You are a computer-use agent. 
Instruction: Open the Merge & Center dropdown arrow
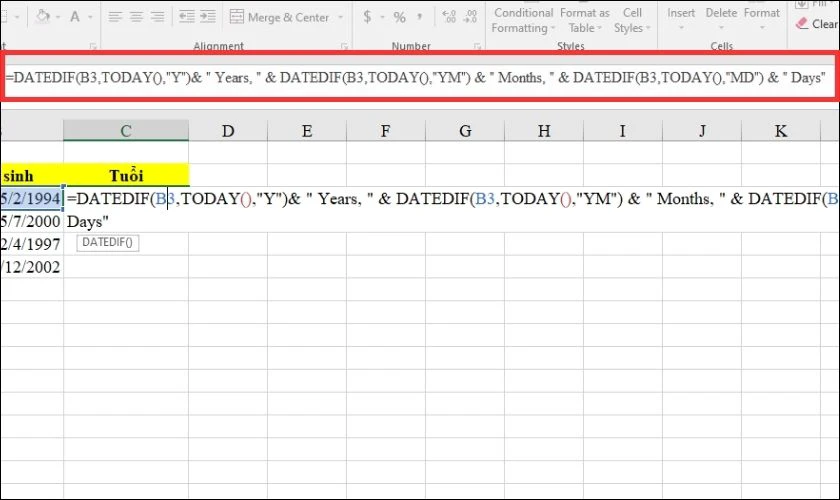[340, 17]
